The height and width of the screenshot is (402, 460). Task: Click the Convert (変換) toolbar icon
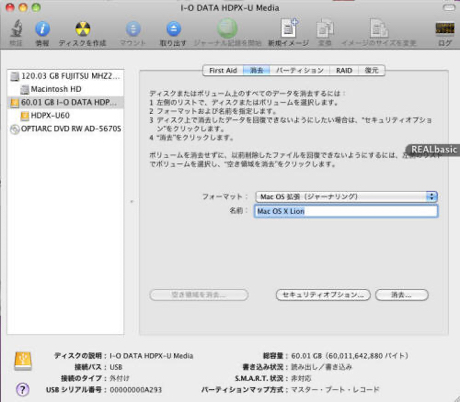[x=325, y=28]
